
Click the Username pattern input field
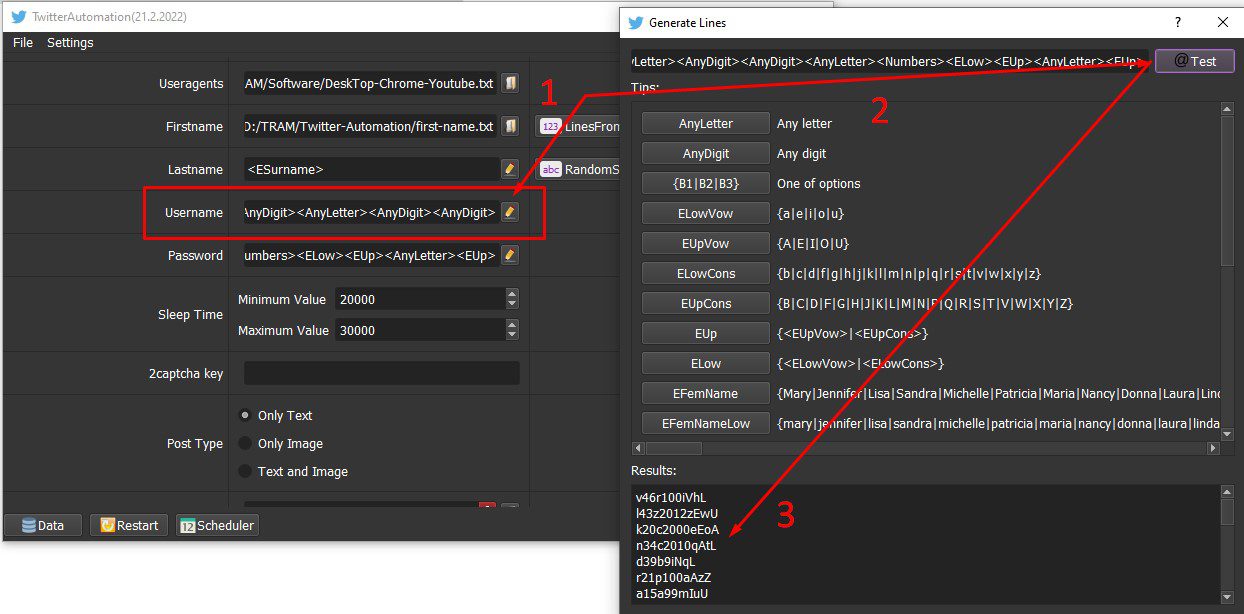click(370, 212)
